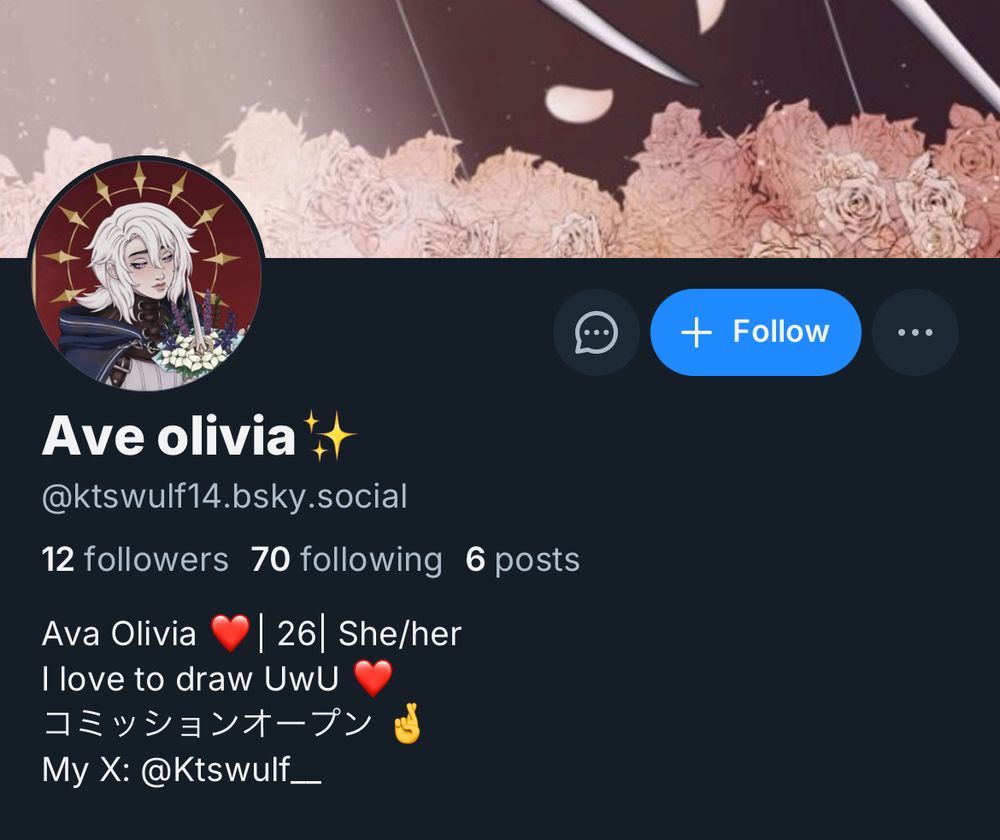Click the red heart after UwU
The width and height of the screenshot is (1000, 840).
tap(372, 678)
